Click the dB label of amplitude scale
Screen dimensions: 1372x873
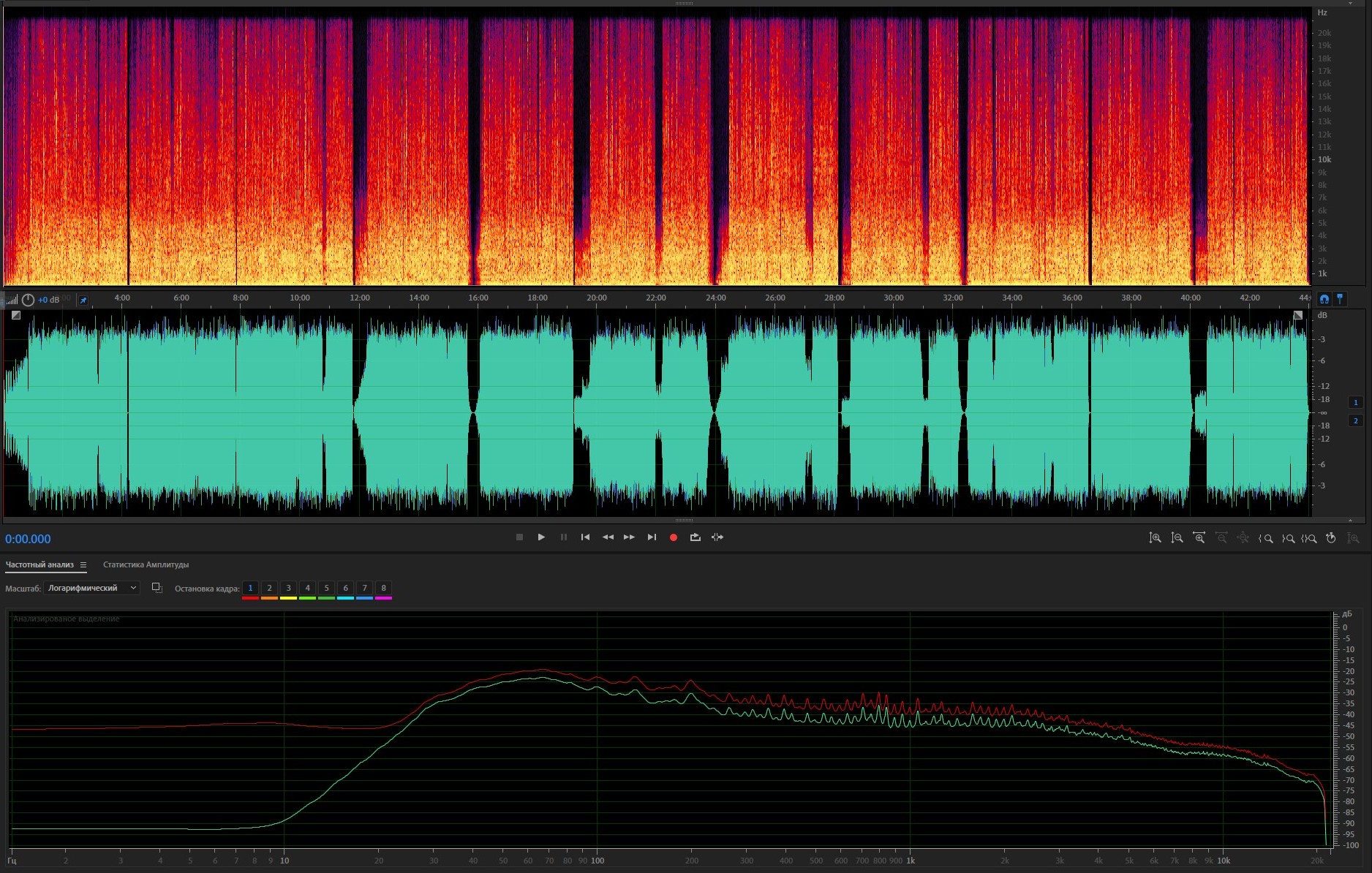pos(1322,315)
